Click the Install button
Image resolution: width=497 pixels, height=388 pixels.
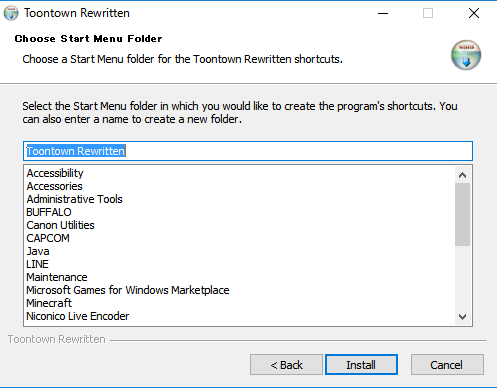(361, 365)
